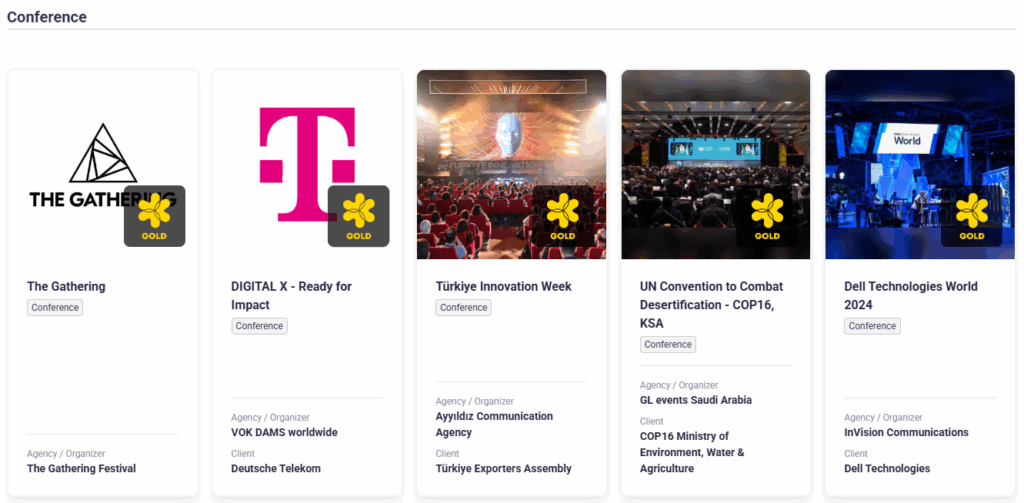Click the Conference section heading

tap(47, 17)
